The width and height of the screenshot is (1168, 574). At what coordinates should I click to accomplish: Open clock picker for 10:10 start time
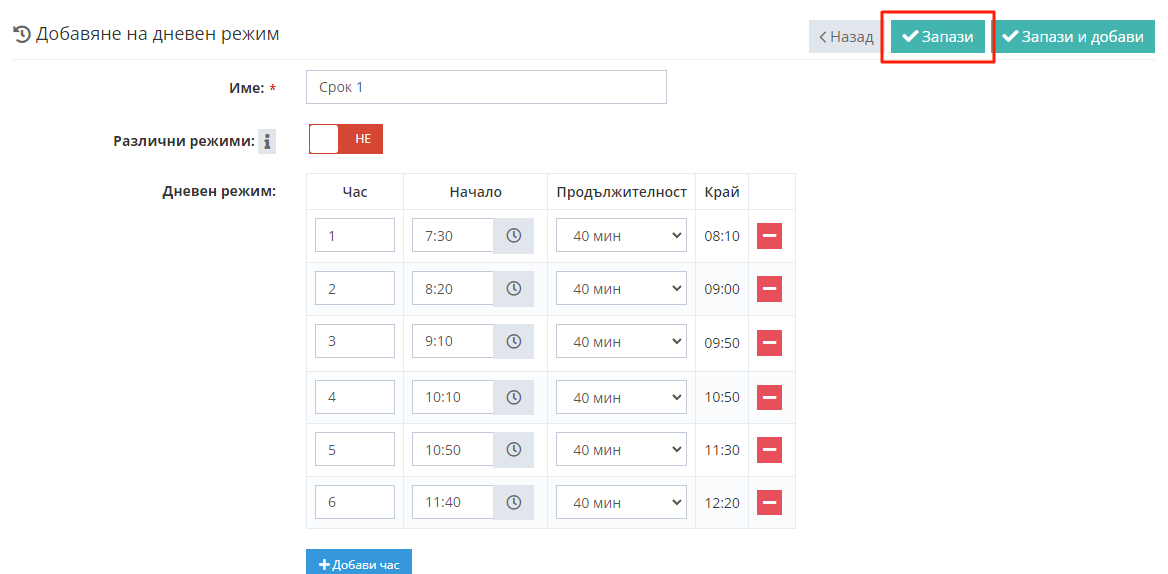(513, 397)
